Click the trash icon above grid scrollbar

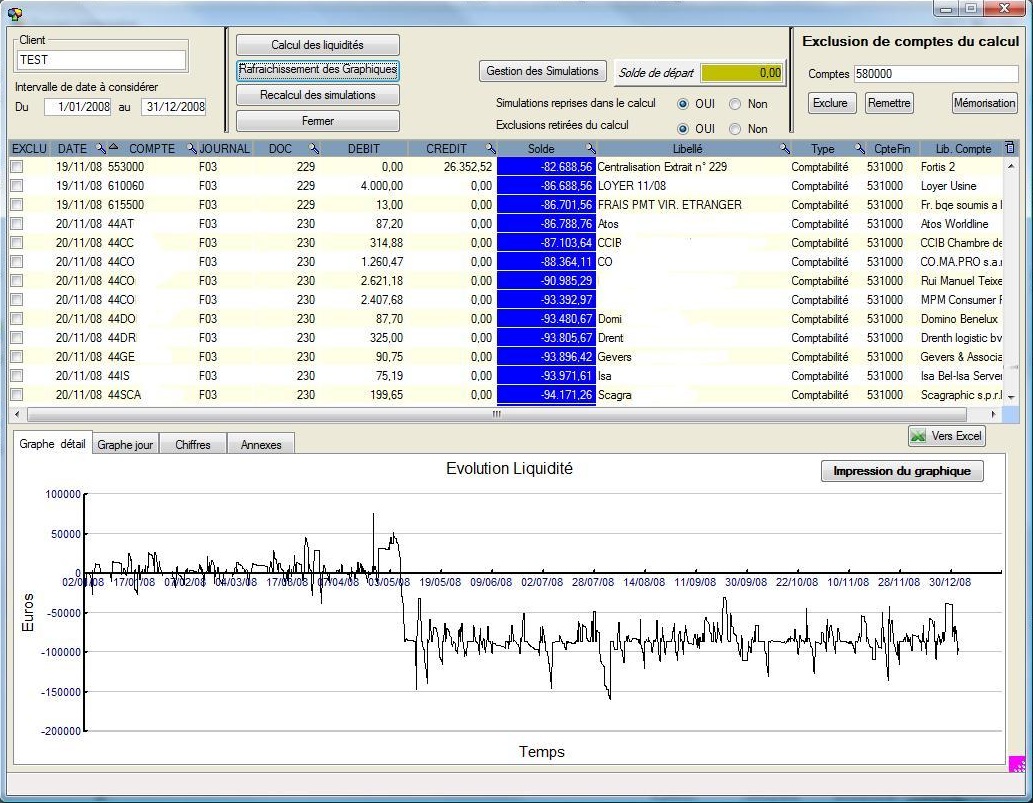click(1010, 148)
